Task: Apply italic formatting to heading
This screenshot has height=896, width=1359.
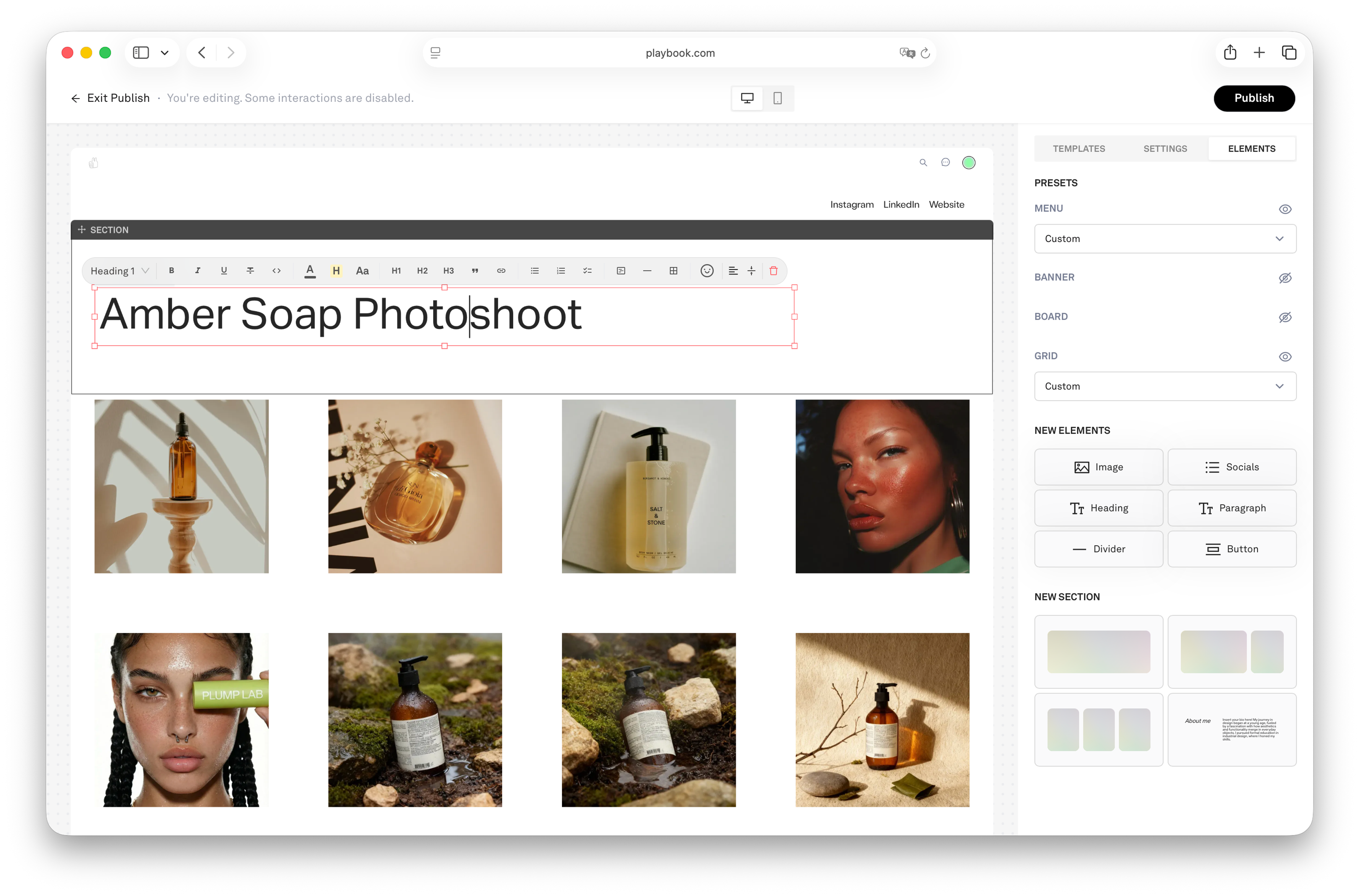Action: [197, 271]
